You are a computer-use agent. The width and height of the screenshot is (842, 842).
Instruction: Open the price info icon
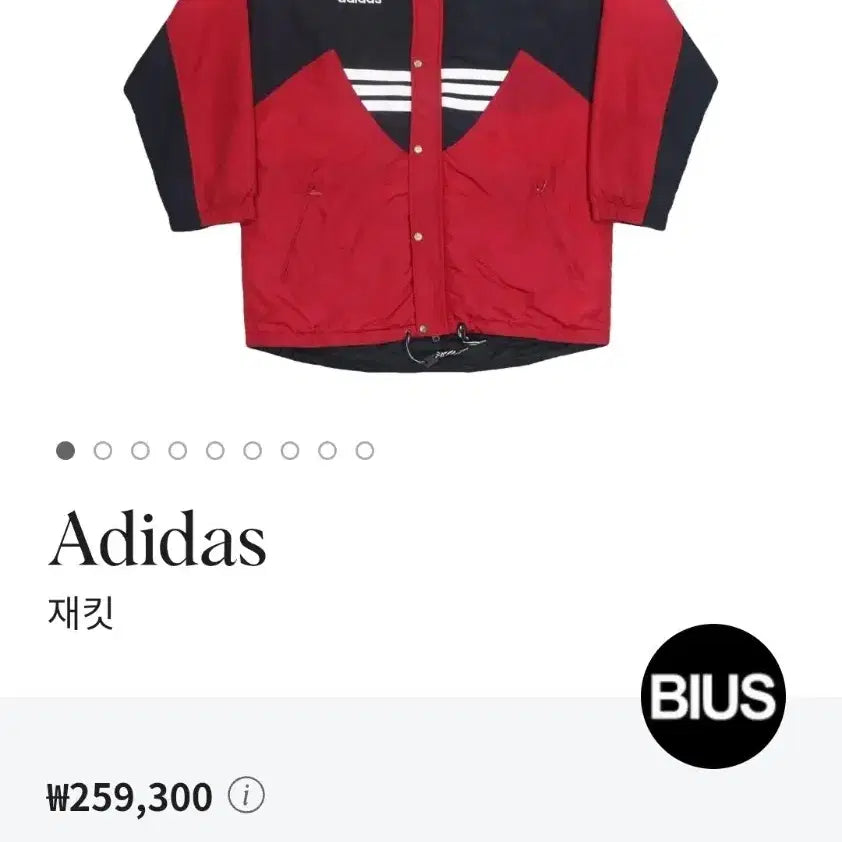pos(246,795)
